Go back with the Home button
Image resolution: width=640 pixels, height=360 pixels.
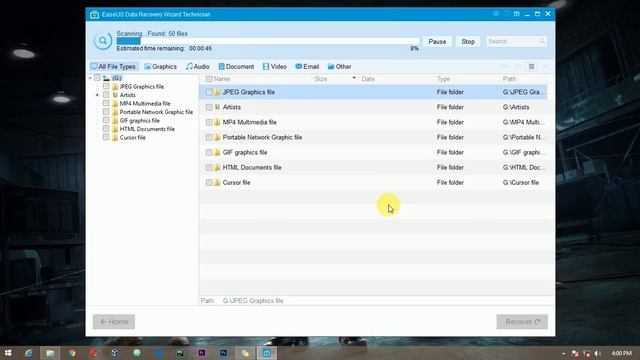(114, 322)
